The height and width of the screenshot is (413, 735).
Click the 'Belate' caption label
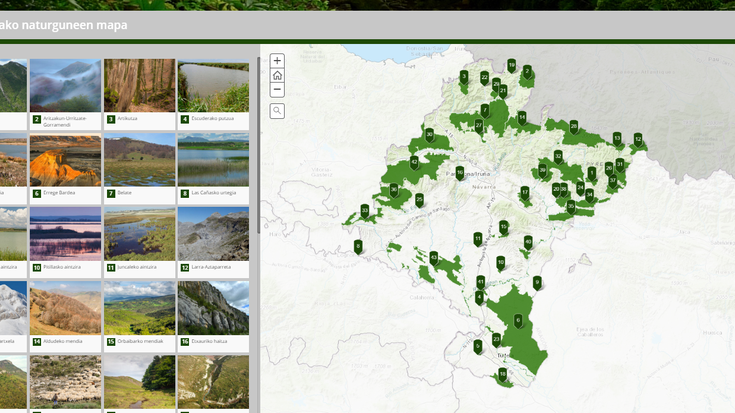pyautogui.click(x=124, y=193)
